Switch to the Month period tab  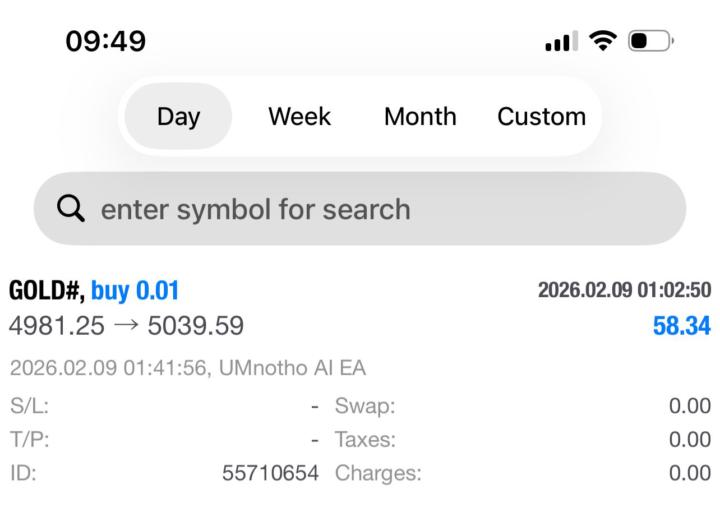420,116
